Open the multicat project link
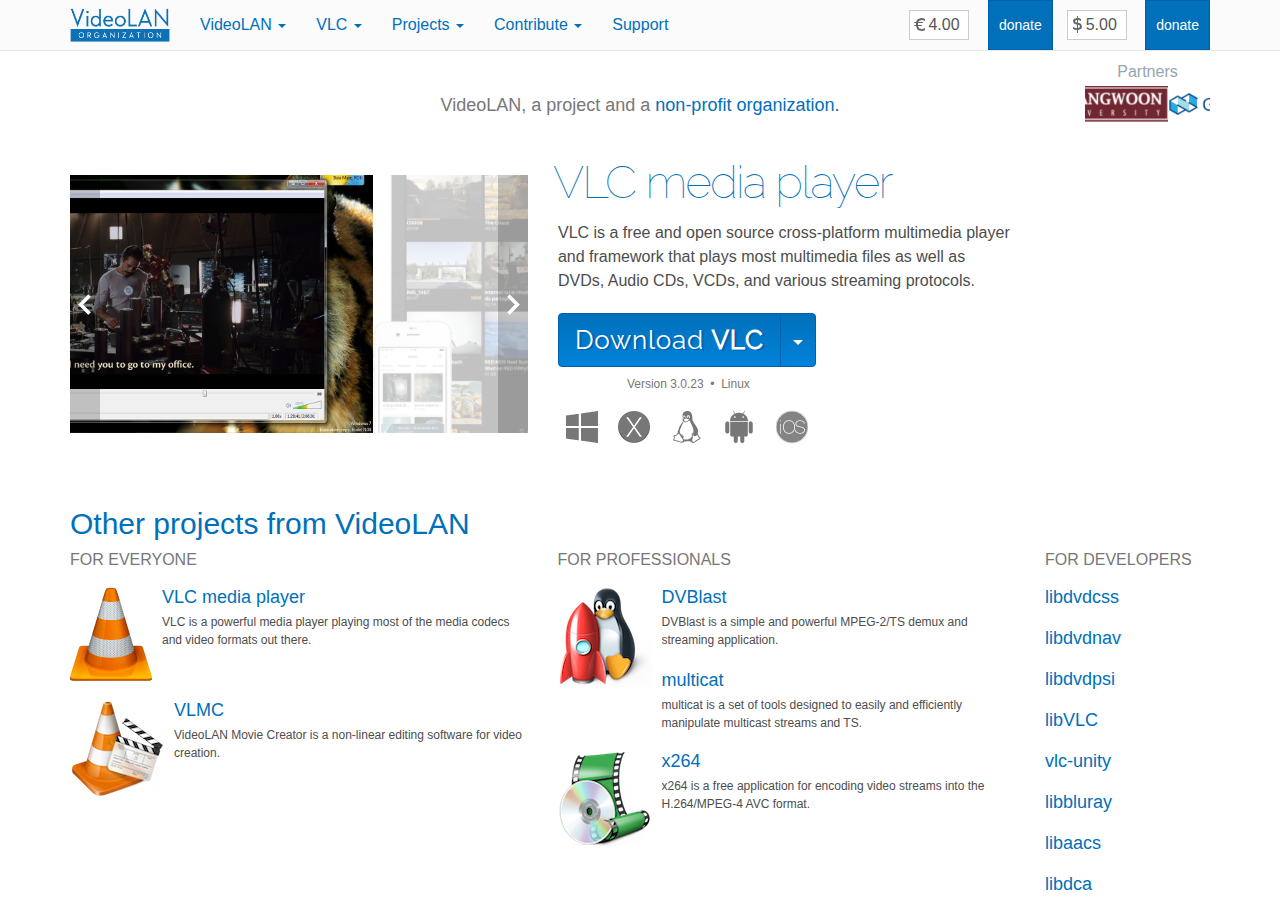Viewport: 1280px width, 900px height. coord(692,680)
